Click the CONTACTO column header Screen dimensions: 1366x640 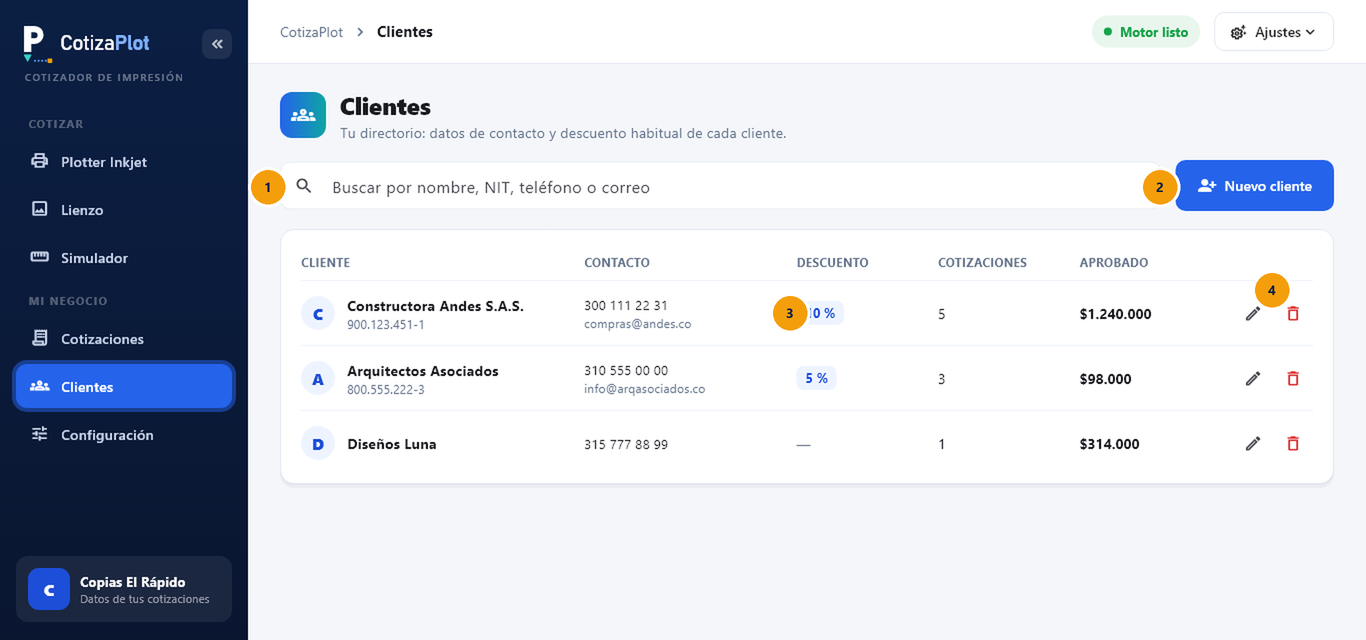(617, 263)
